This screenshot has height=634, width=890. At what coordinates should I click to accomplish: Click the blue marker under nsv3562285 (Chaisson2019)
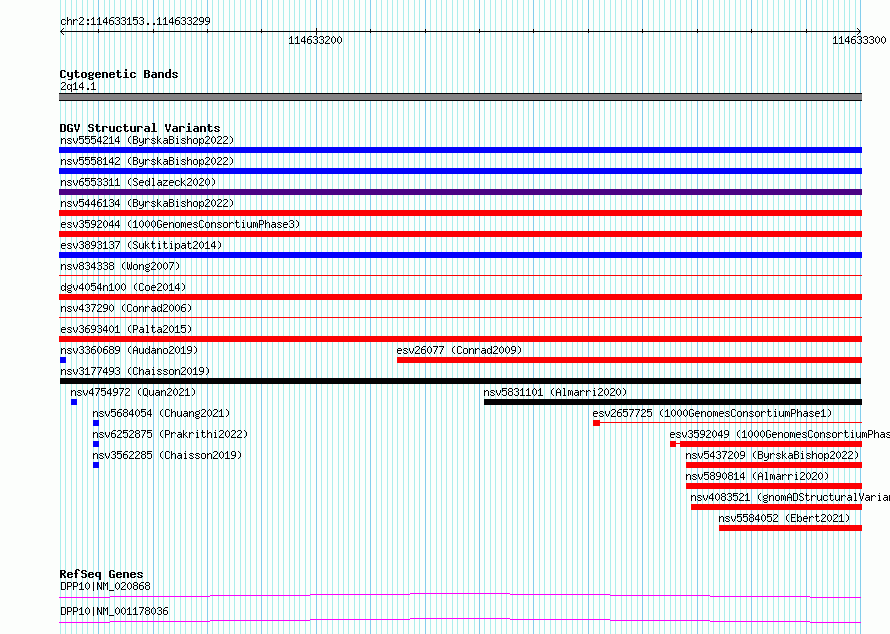click(96, 465)
